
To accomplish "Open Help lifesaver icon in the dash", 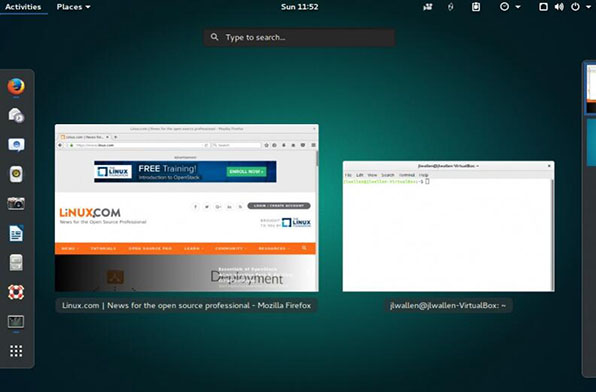I will pyautogui.click(x=16, y=292).
